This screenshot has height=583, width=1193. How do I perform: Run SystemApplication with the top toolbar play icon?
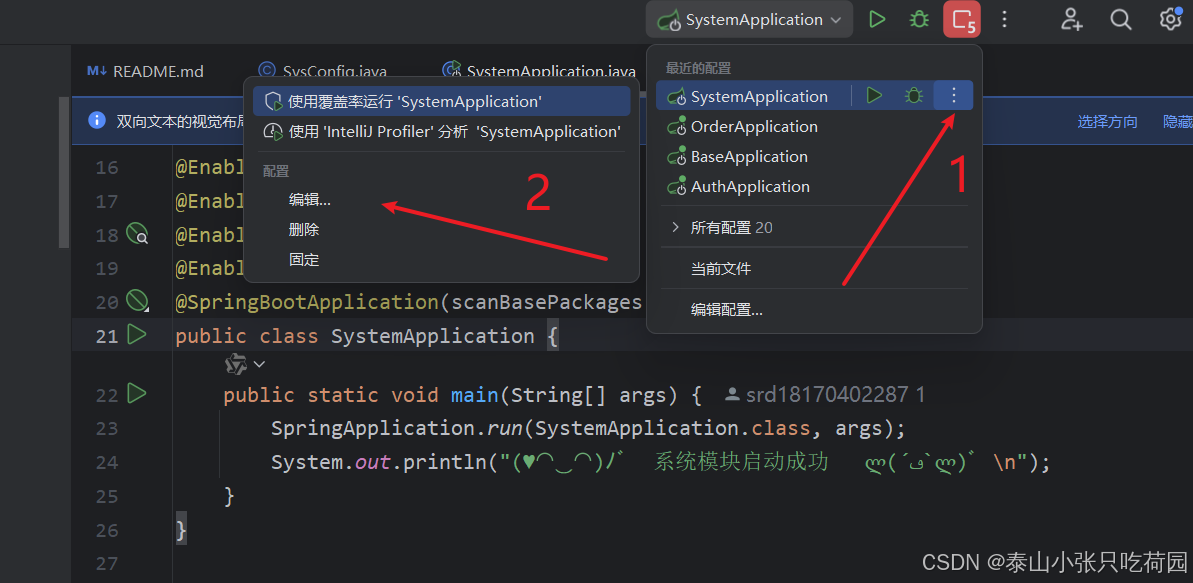click(x=877, y=20)
